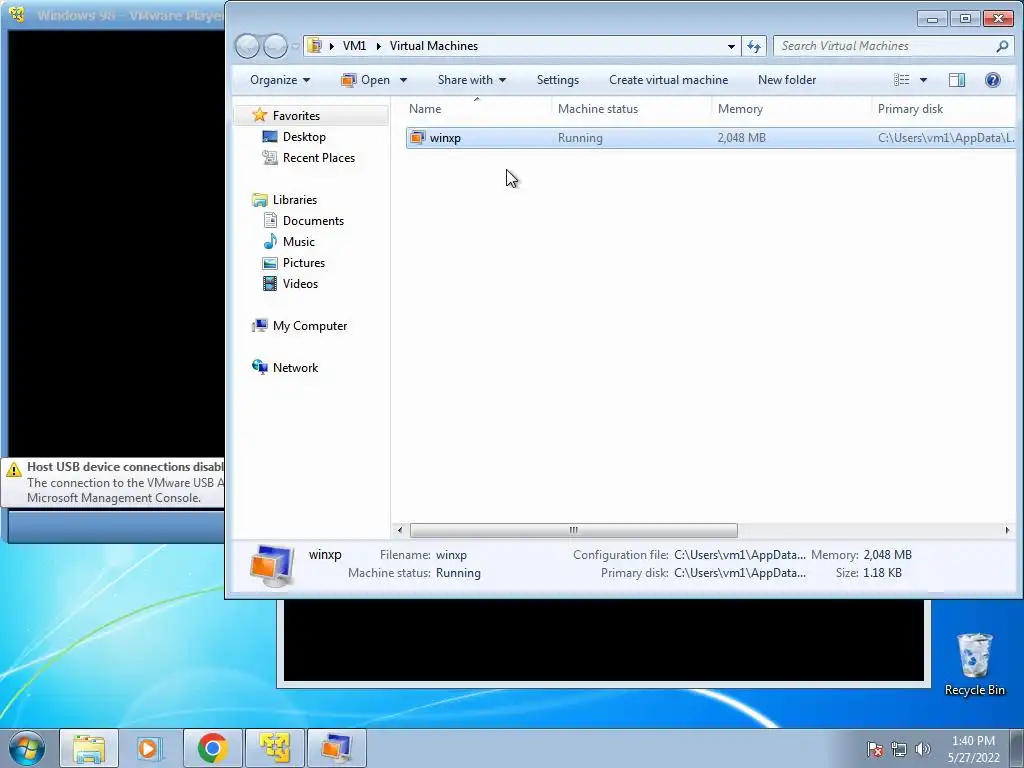Click the Settings toolbar button

click(558, 80)
